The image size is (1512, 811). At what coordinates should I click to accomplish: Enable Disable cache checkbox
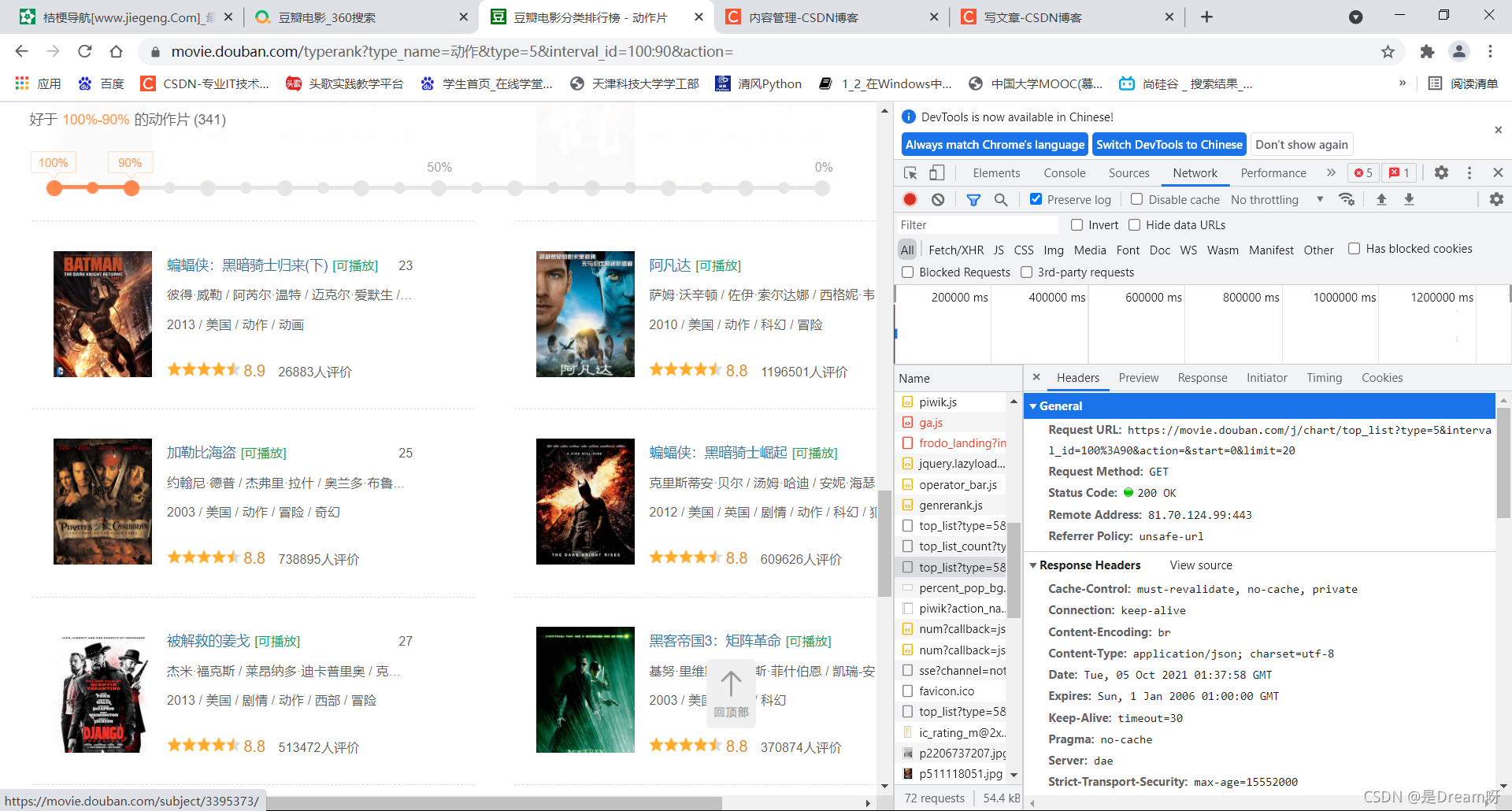point(1136,199)
